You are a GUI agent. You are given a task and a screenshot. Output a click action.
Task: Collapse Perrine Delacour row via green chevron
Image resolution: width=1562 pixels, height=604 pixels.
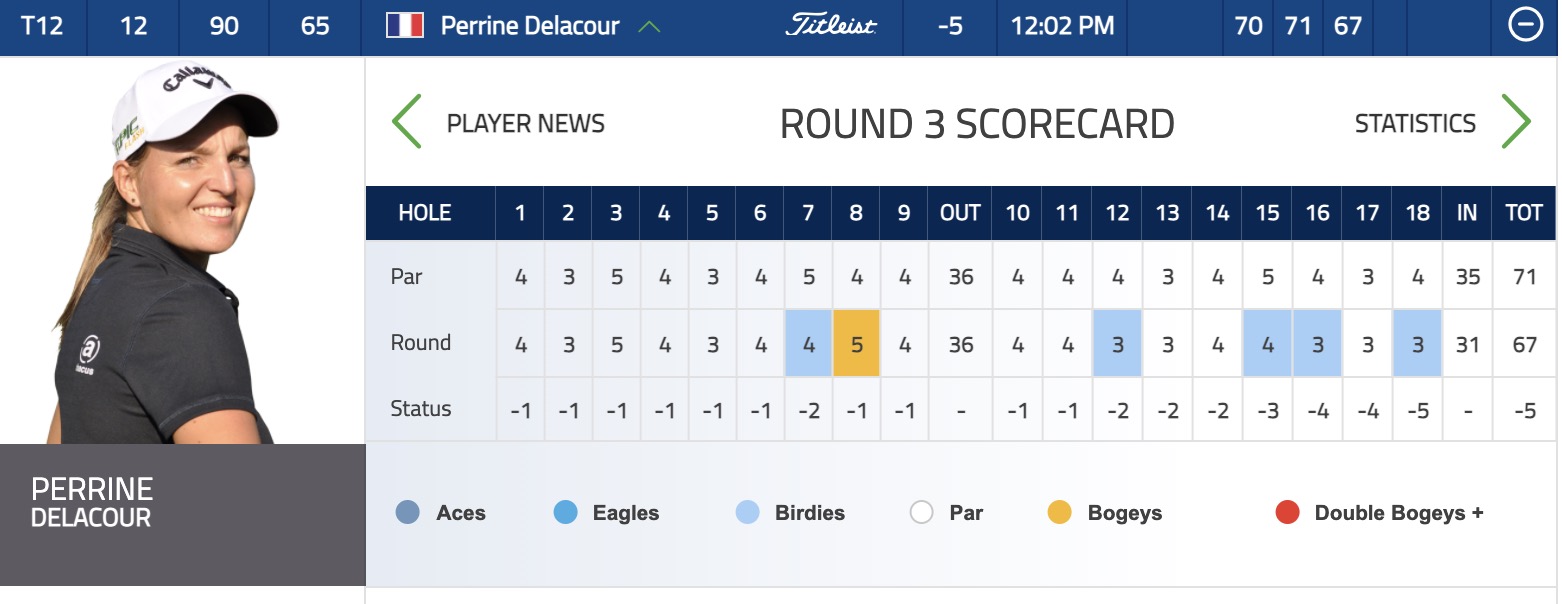[x=649, y=26]
